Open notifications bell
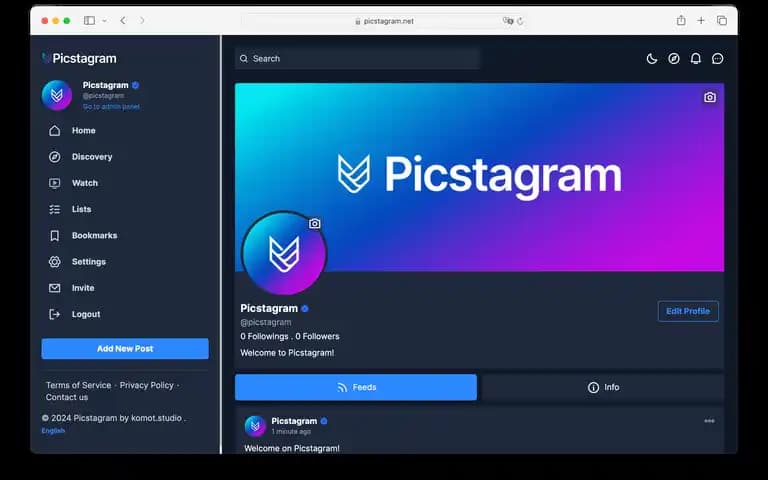The image size is (768, 480). tap(696, 59)
